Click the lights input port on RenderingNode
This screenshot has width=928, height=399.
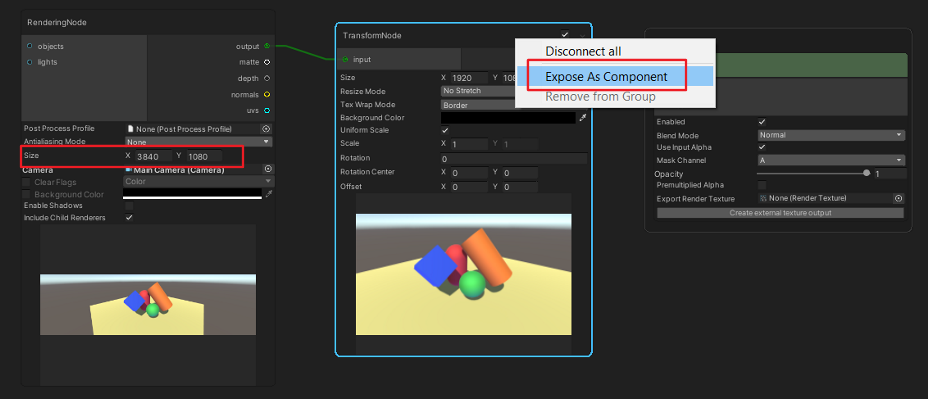click(x=30, y=62)
